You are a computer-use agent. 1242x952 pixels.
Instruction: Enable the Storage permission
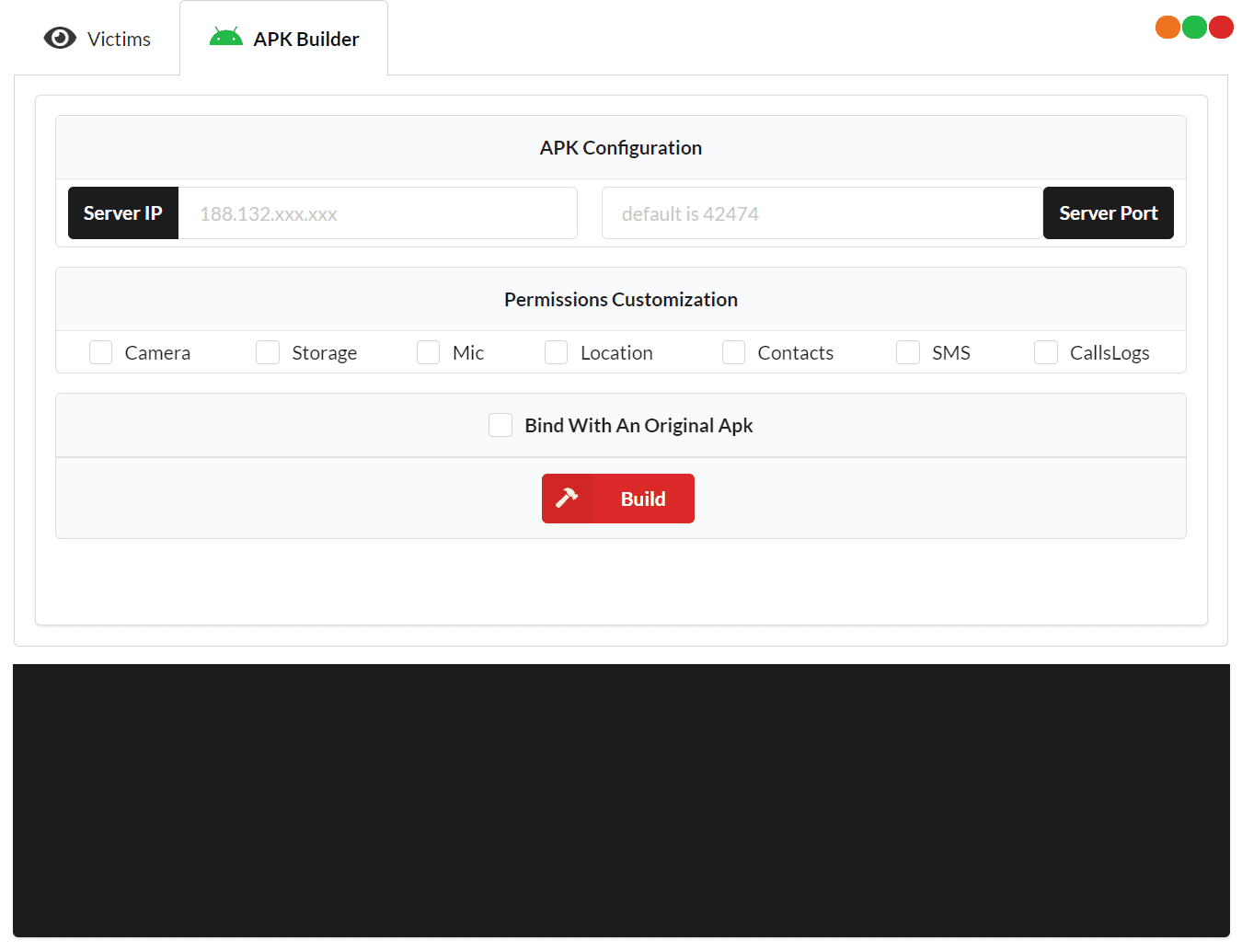(x=267, y=352)
